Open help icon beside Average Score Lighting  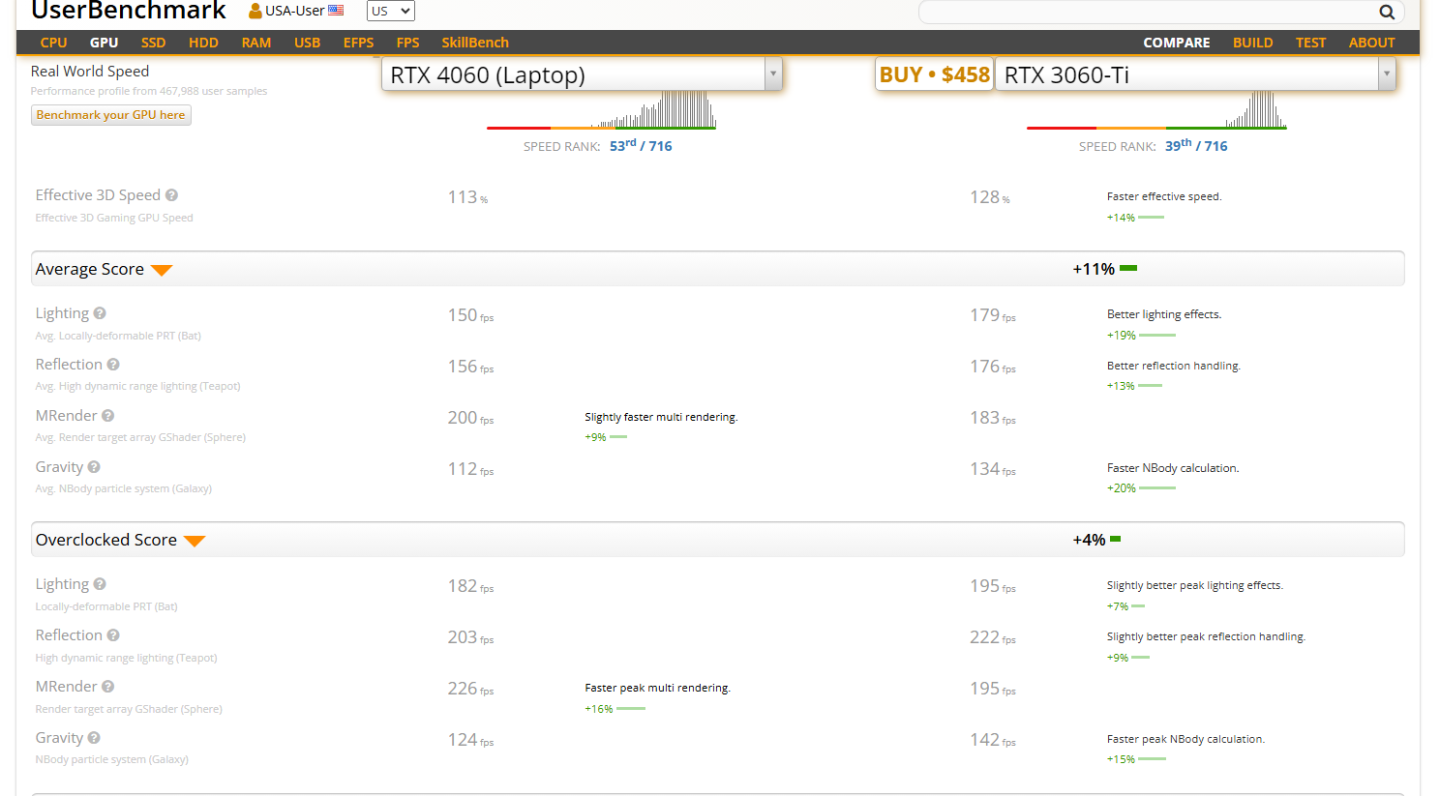tap(100, 313)
